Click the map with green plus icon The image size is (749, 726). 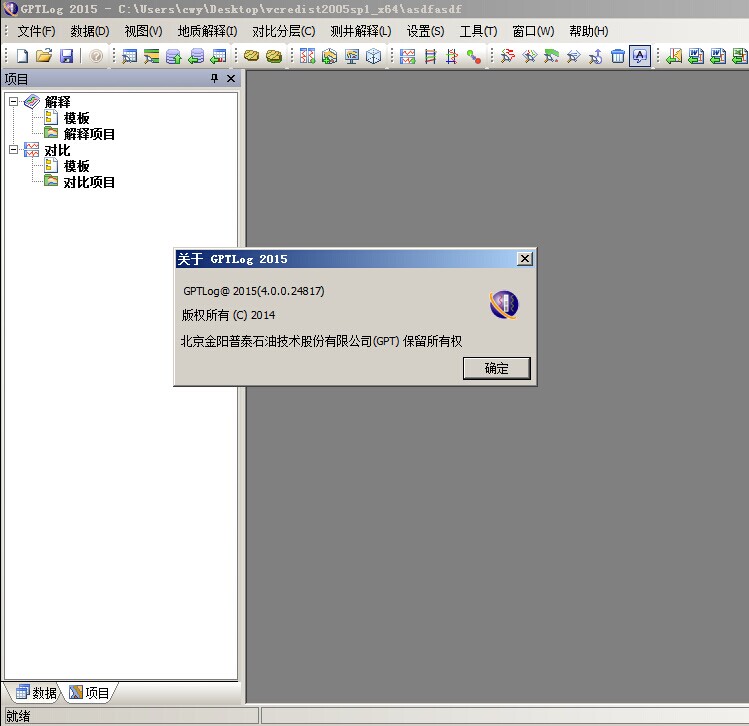pyautogui.click(x=329, y=56)
